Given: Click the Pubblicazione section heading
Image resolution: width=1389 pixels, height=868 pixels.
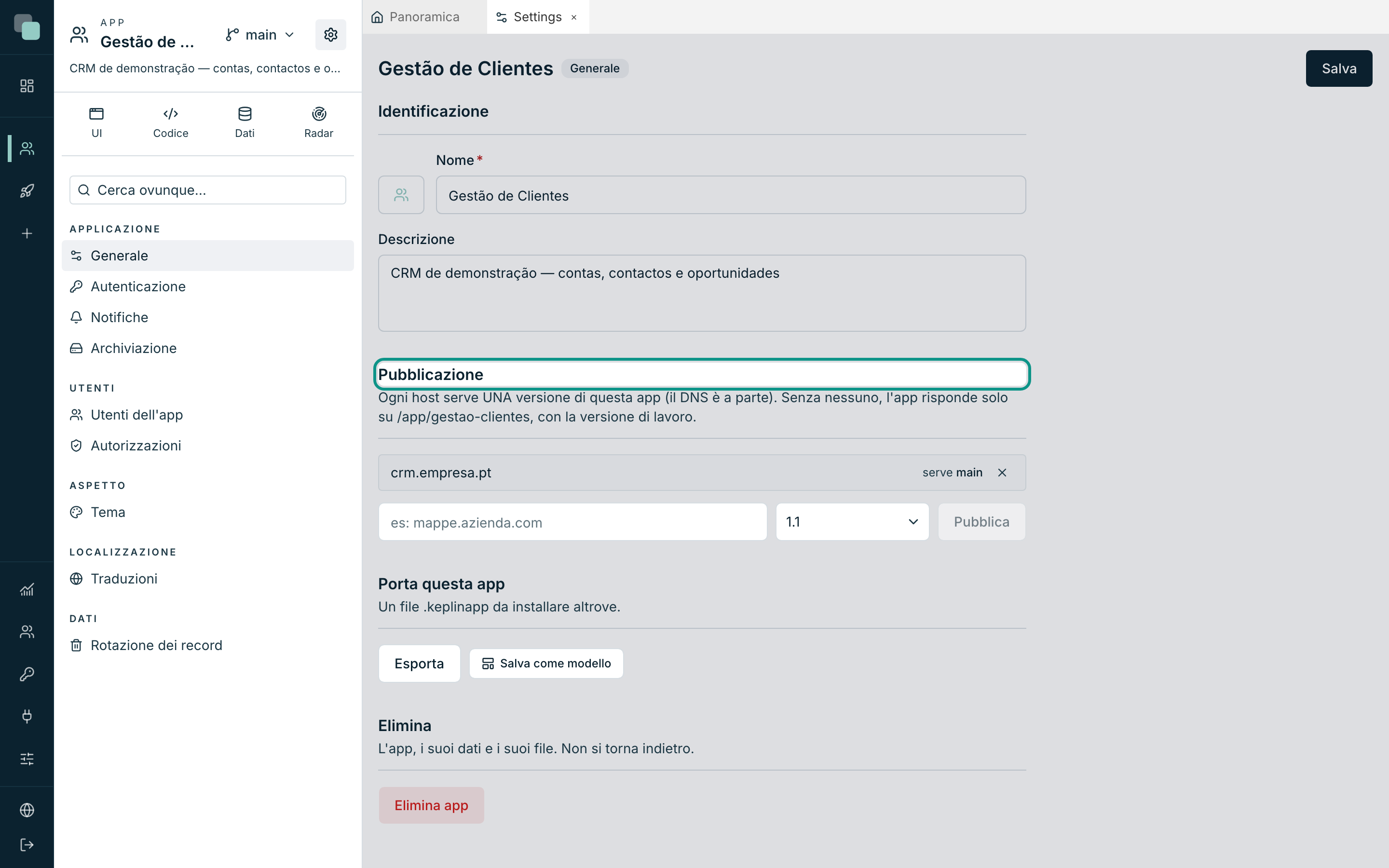Looking at the screenshot, I should point(431,374).
